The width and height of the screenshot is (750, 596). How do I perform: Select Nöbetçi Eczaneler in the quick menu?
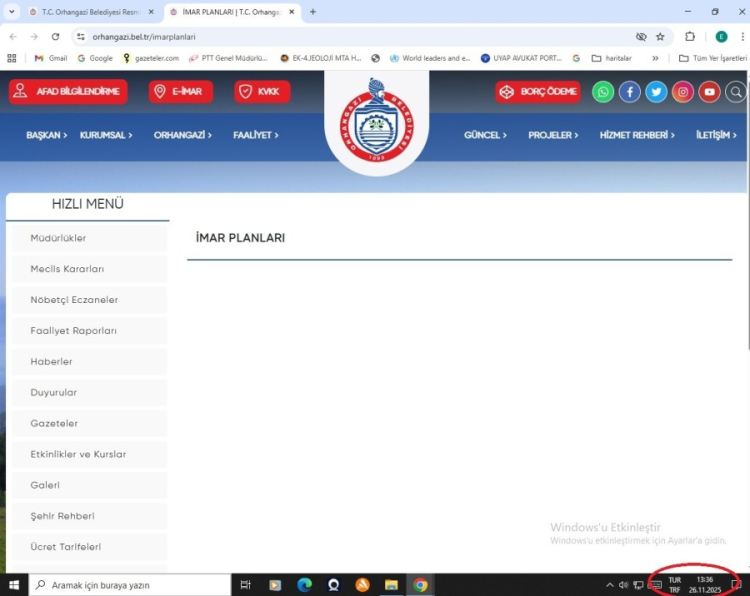74,300
